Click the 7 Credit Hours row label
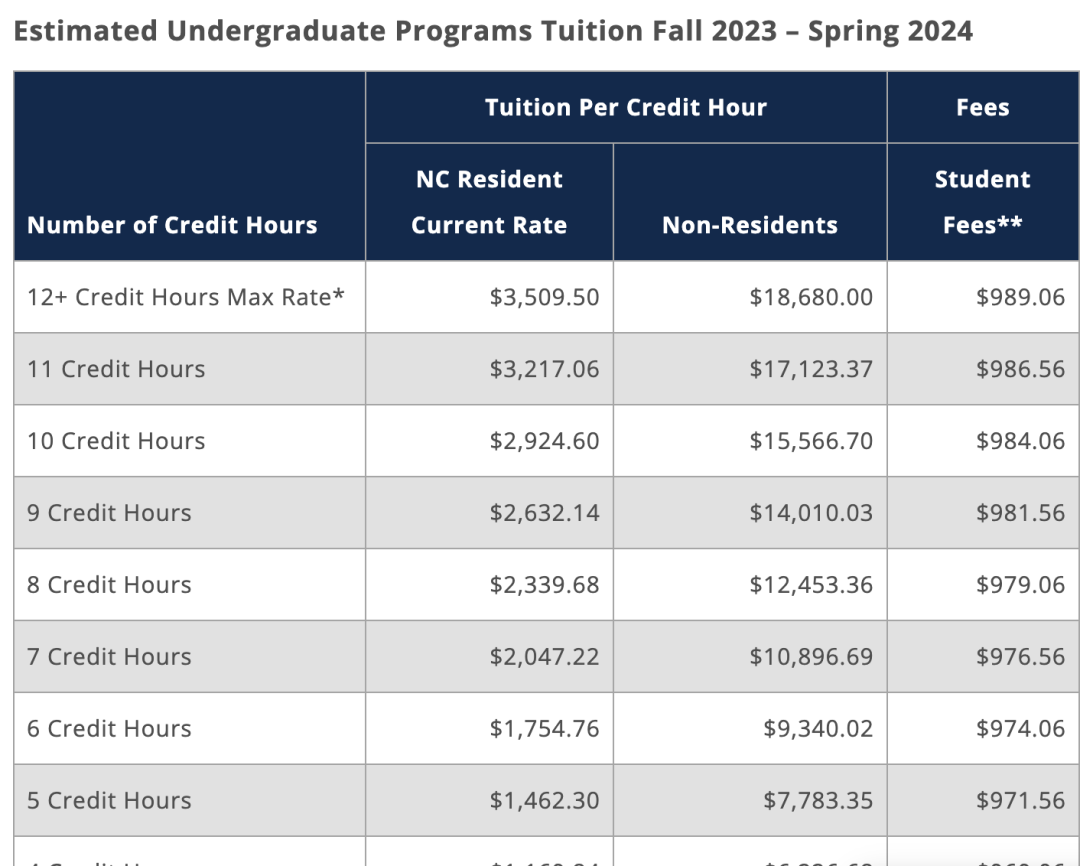Screen dimensions: 1080x866 click(x=109, y=657)
